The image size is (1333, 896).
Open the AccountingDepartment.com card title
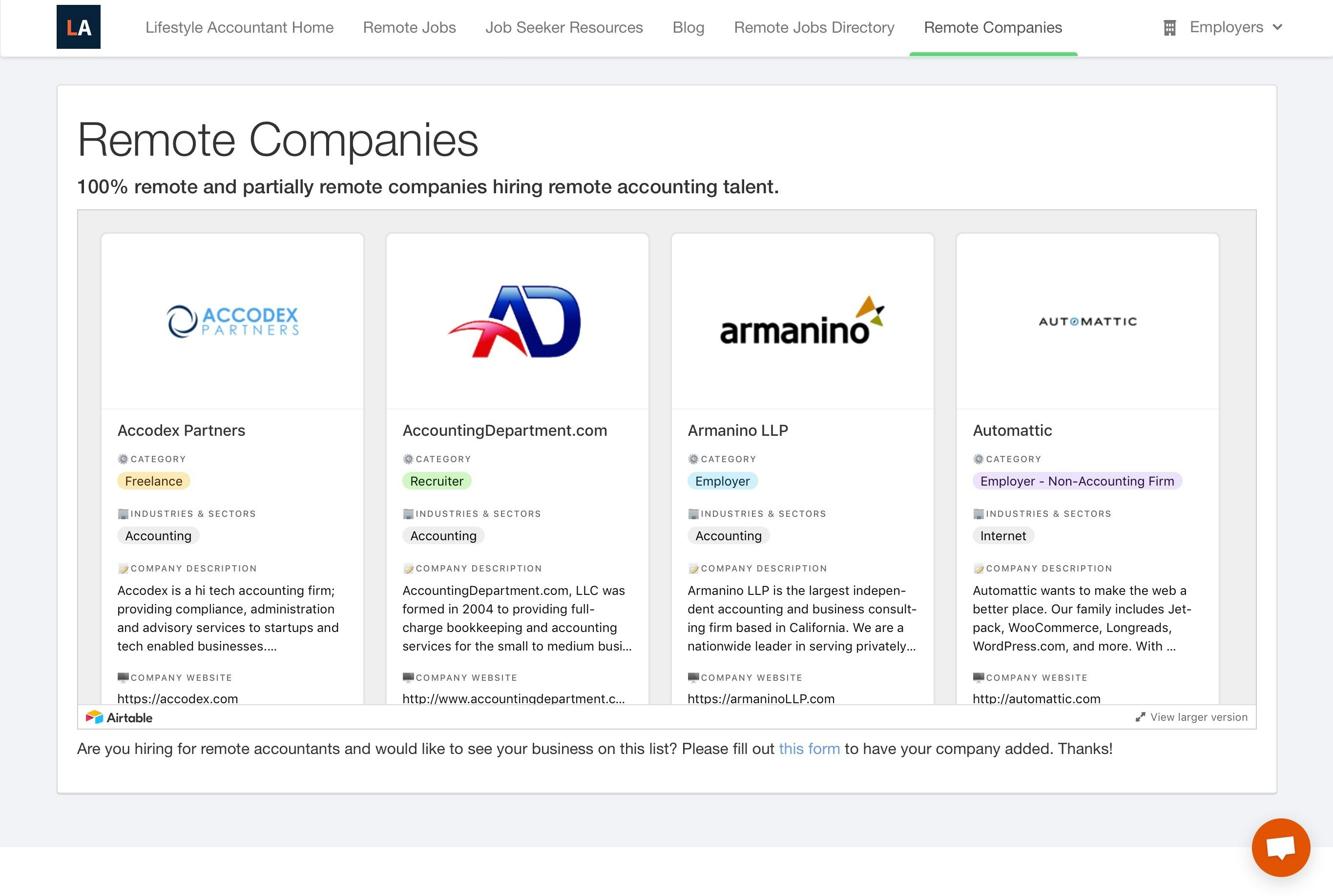[x=505, y=430]
